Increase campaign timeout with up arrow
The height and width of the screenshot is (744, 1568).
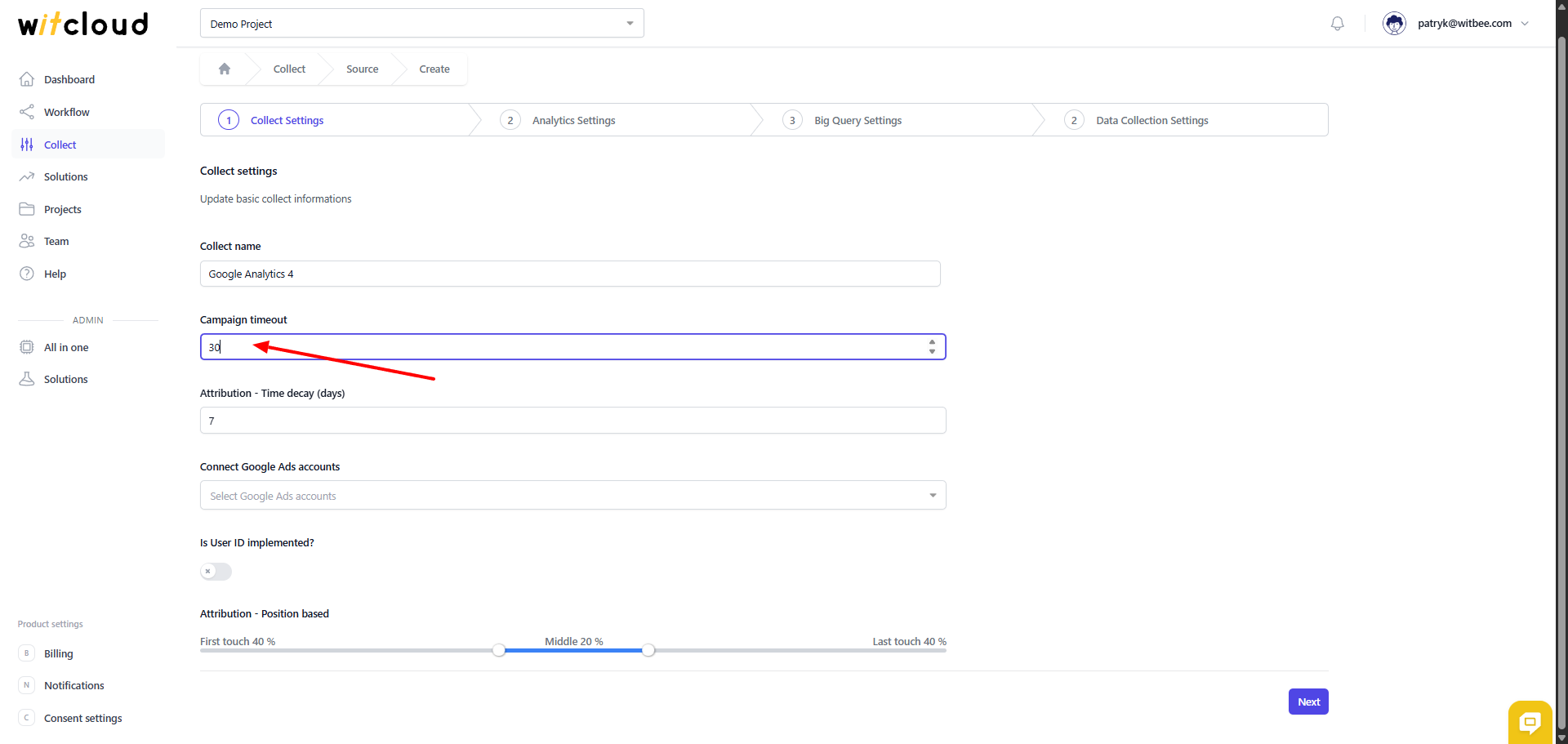point(932,342)
